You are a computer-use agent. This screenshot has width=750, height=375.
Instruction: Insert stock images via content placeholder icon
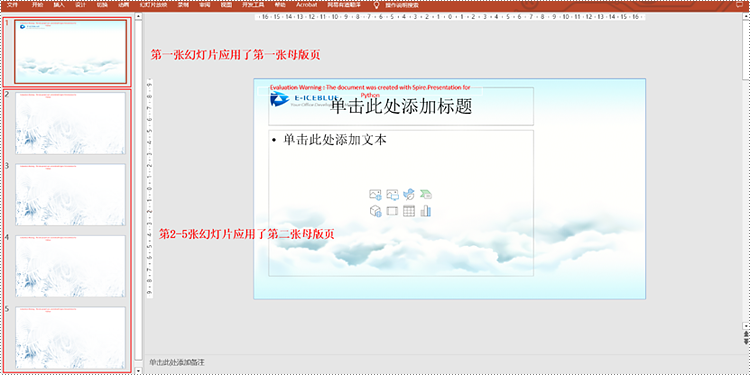click(x=375, y=195)
